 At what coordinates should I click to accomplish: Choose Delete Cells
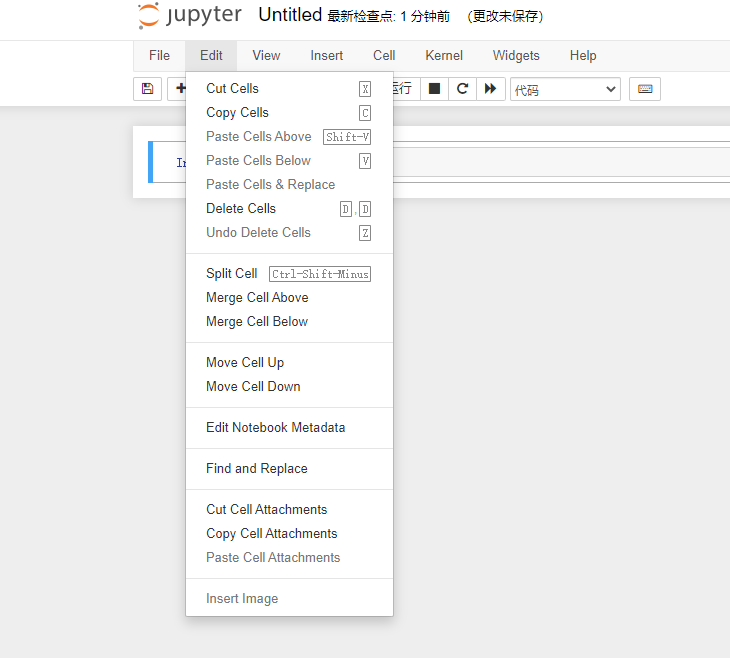(x=289, y=209)
